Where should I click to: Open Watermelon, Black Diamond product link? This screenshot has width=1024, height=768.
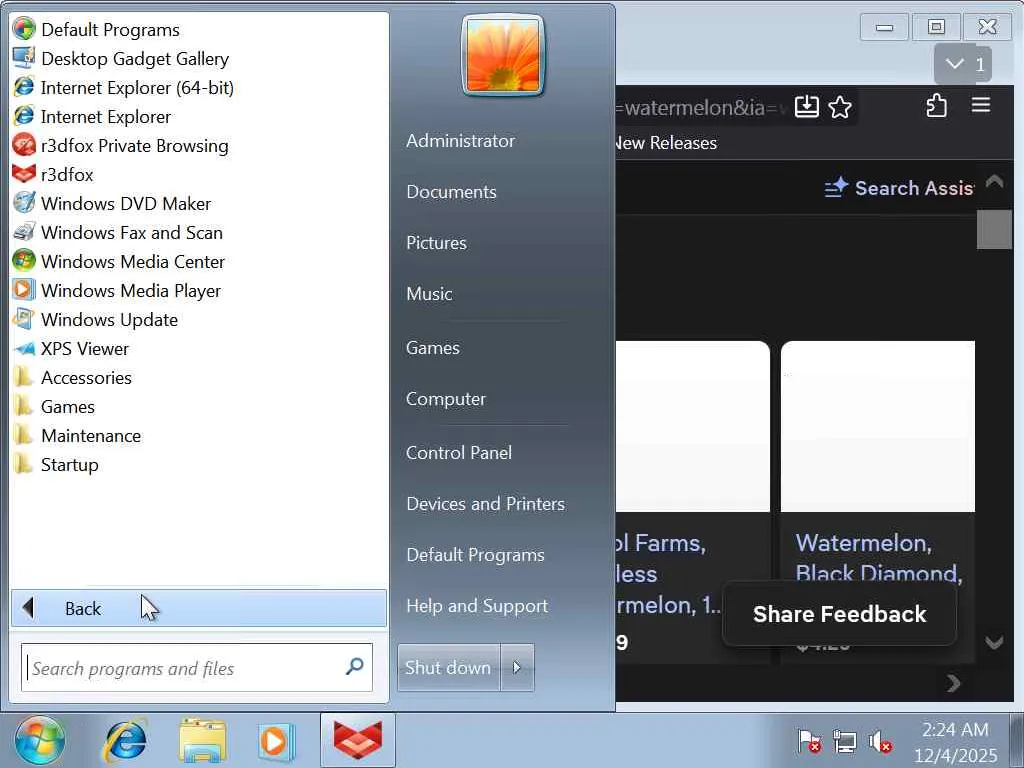click(878, 558)
